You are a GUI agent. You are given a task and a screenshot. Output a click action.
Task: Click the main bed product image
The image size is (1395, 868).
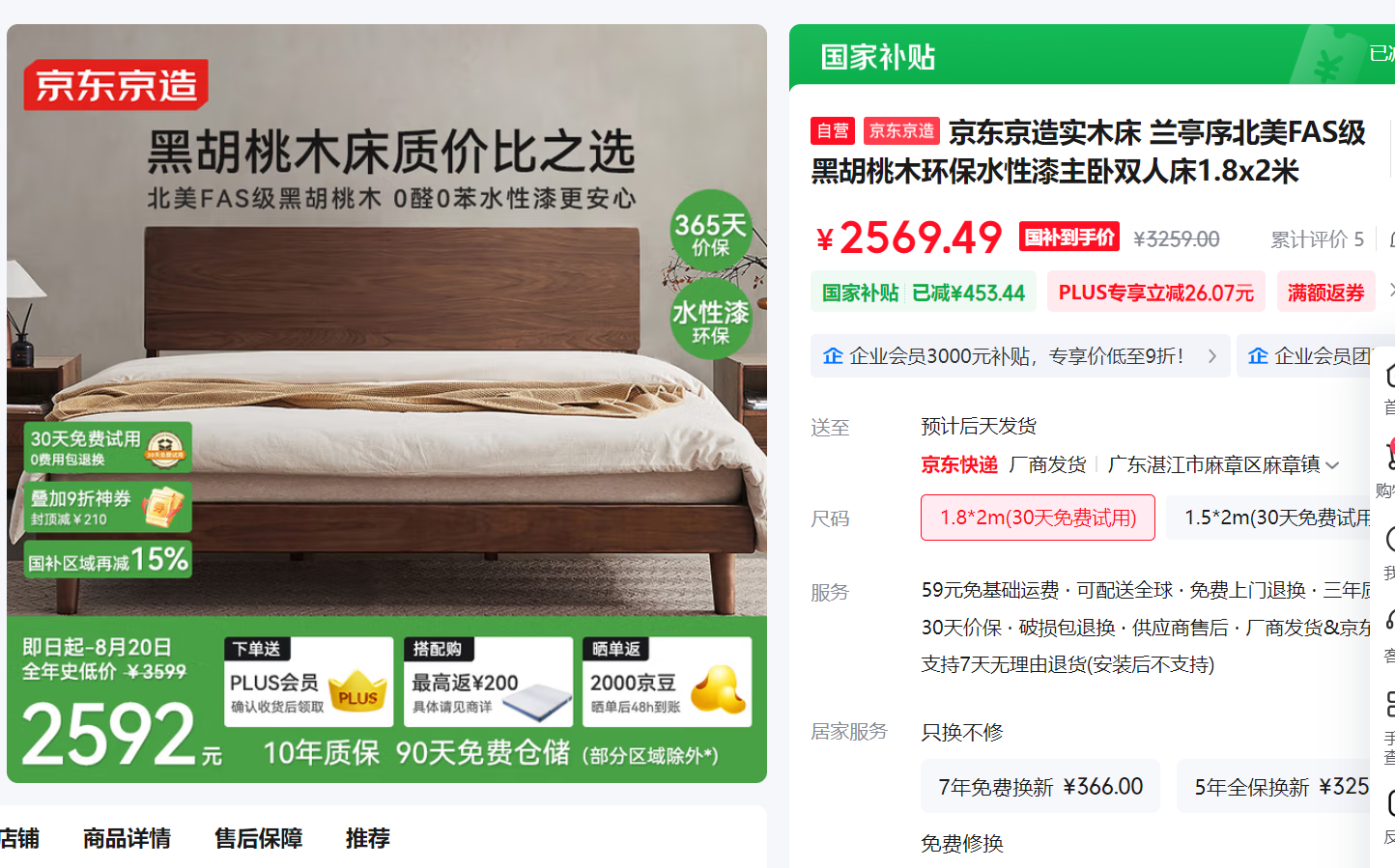(x=386, y=404)
